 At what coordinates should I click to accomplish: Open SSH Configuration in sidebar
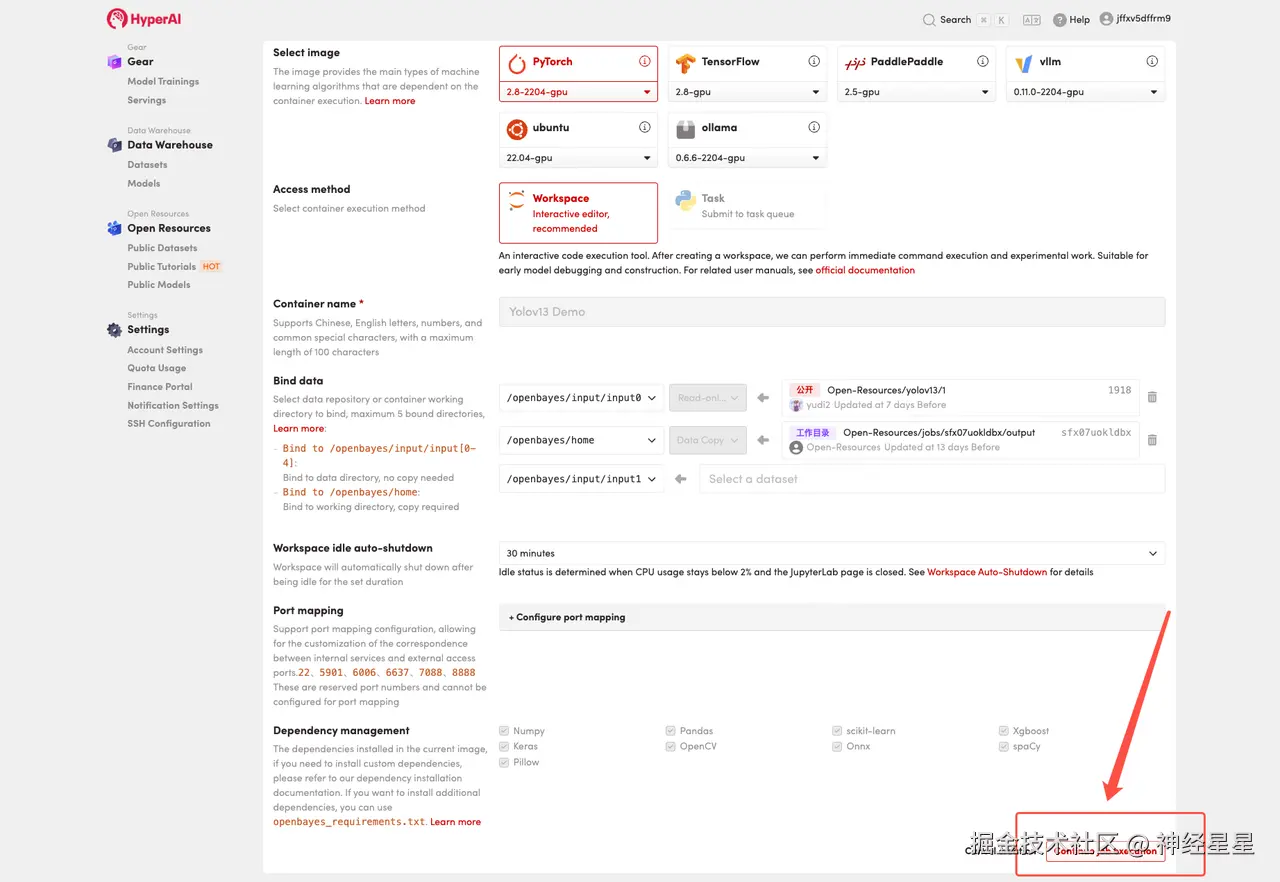(x=169, y=424)
